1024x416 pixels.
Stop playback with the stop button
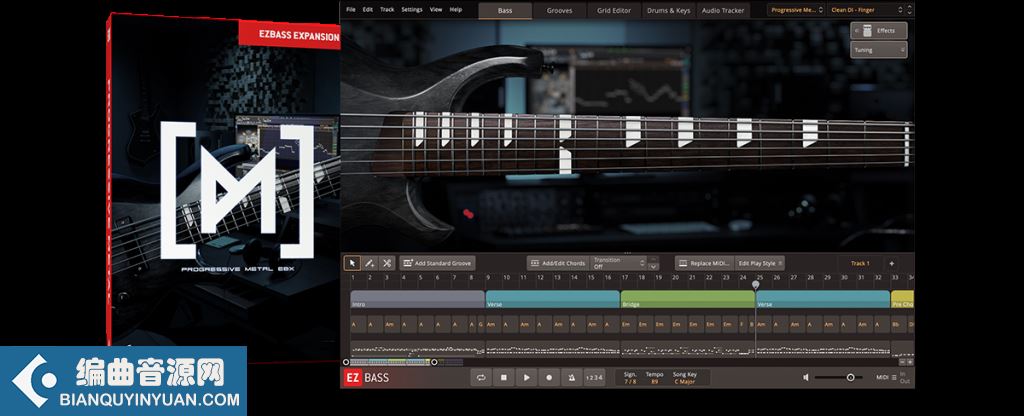pos(504,377)
